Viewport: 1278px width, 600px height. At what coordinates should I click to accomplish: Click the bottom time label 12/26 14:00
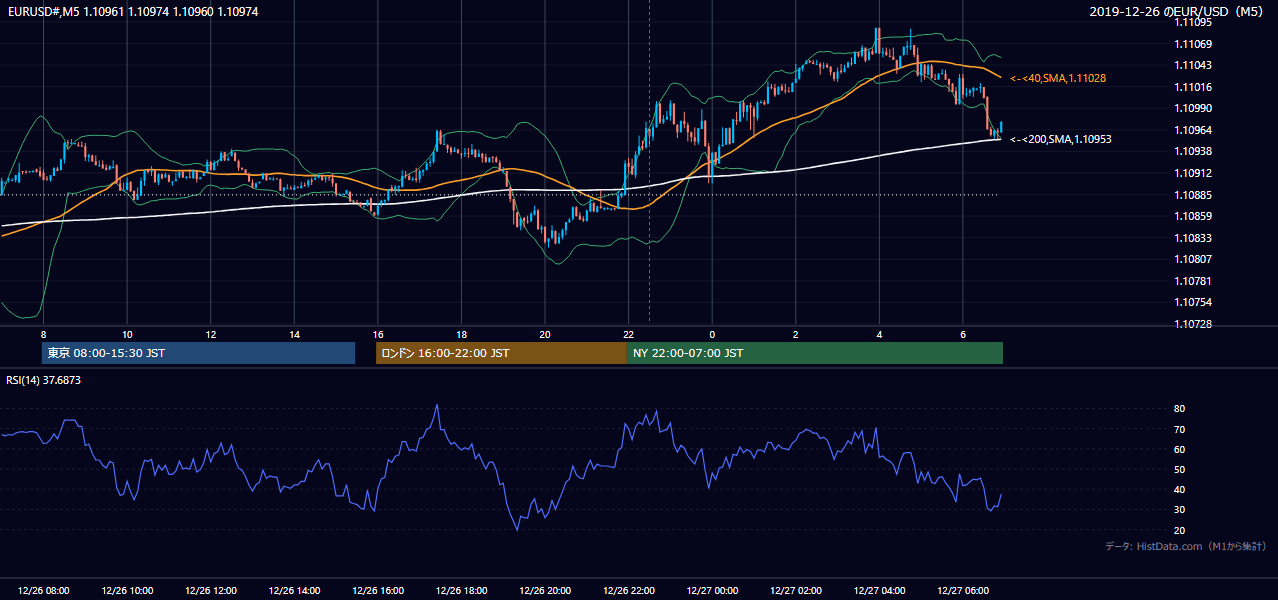(295, 591)
